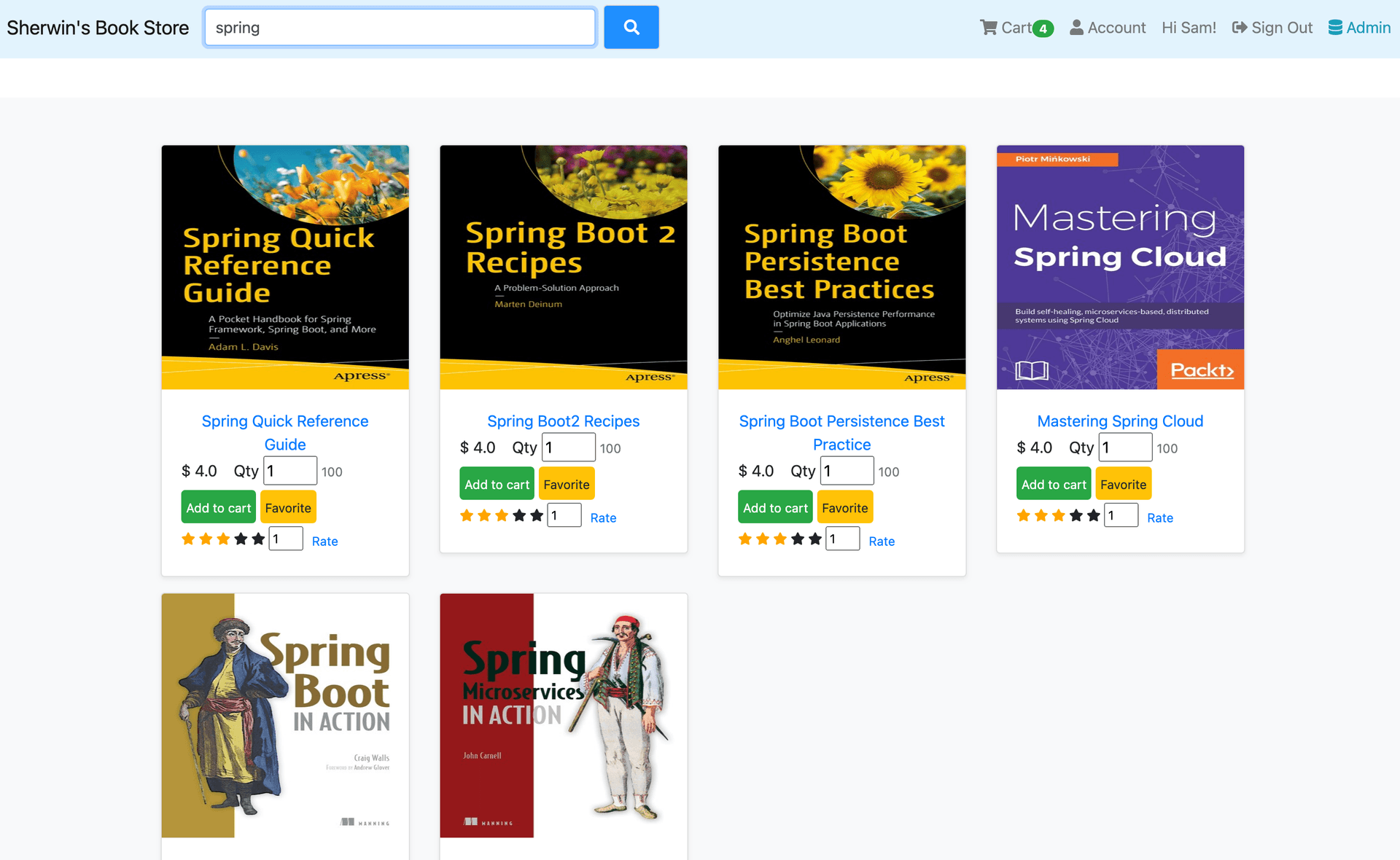Click the rating number box under Spring Boot2 Recipes

click(x=564, y=516)
